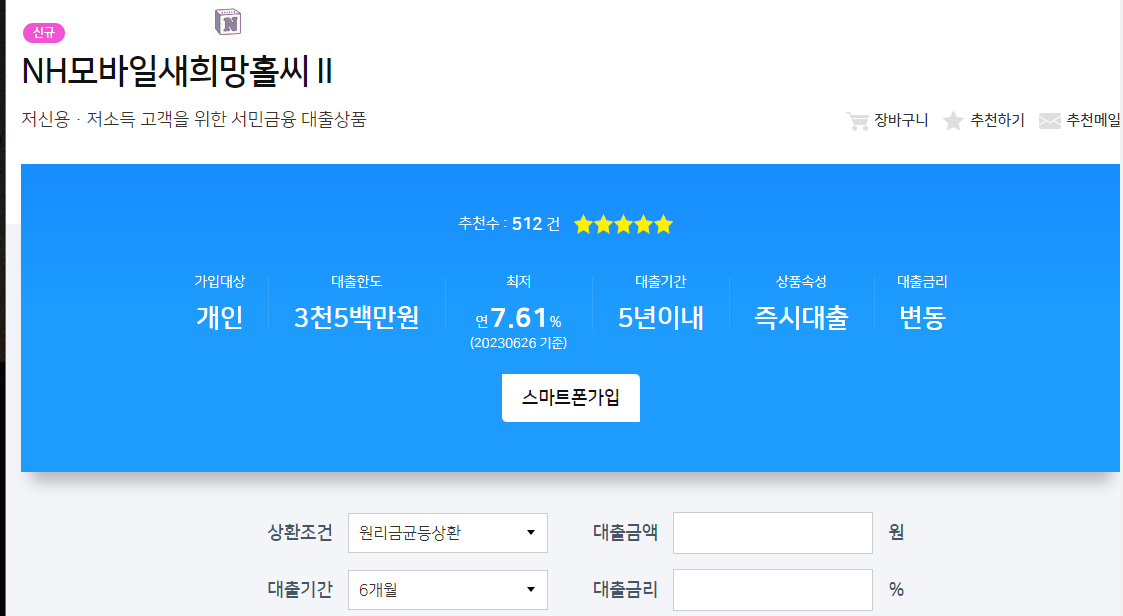Click the recommend star icon
Viewport: 1123px width, 616px height.
(x=953, y=121)
